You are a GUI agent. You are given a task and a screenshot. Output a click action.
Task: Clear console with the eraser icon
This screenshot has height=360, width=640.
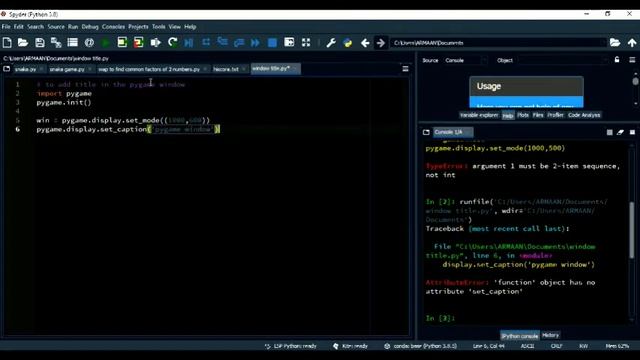pyautogui.click(x=620, y=132)
